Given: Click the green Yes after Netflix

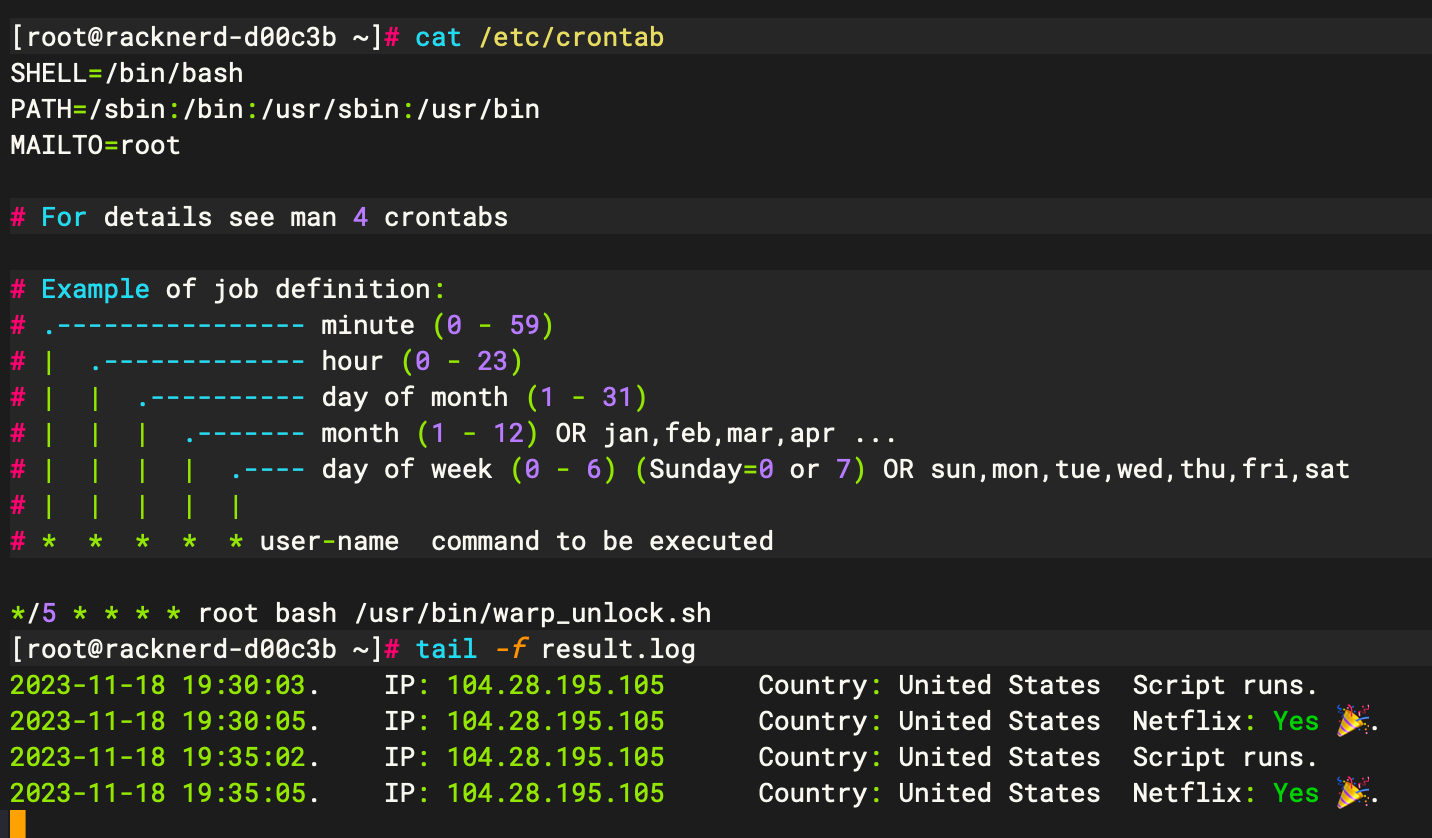Looking at the screenshot, I should point(1295,720).
